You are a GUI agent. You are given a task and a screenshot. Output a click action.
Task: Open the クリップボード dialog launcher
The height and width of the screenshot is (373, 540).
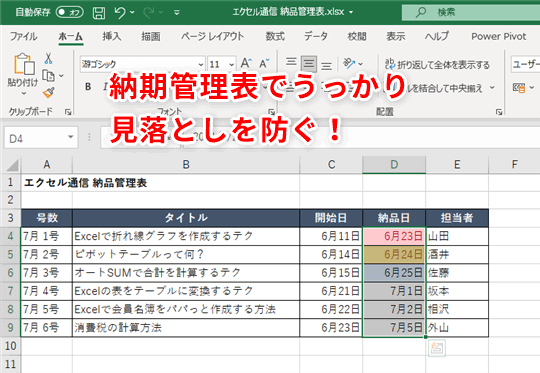point(68,112)
